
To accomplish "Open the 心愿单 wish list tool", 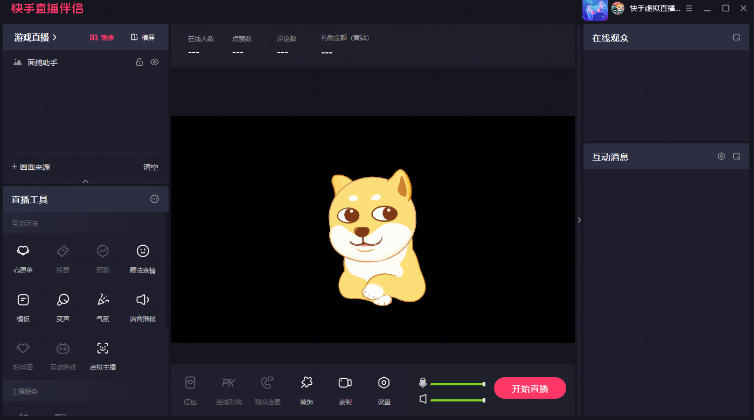I will click(x=24, y=255).
